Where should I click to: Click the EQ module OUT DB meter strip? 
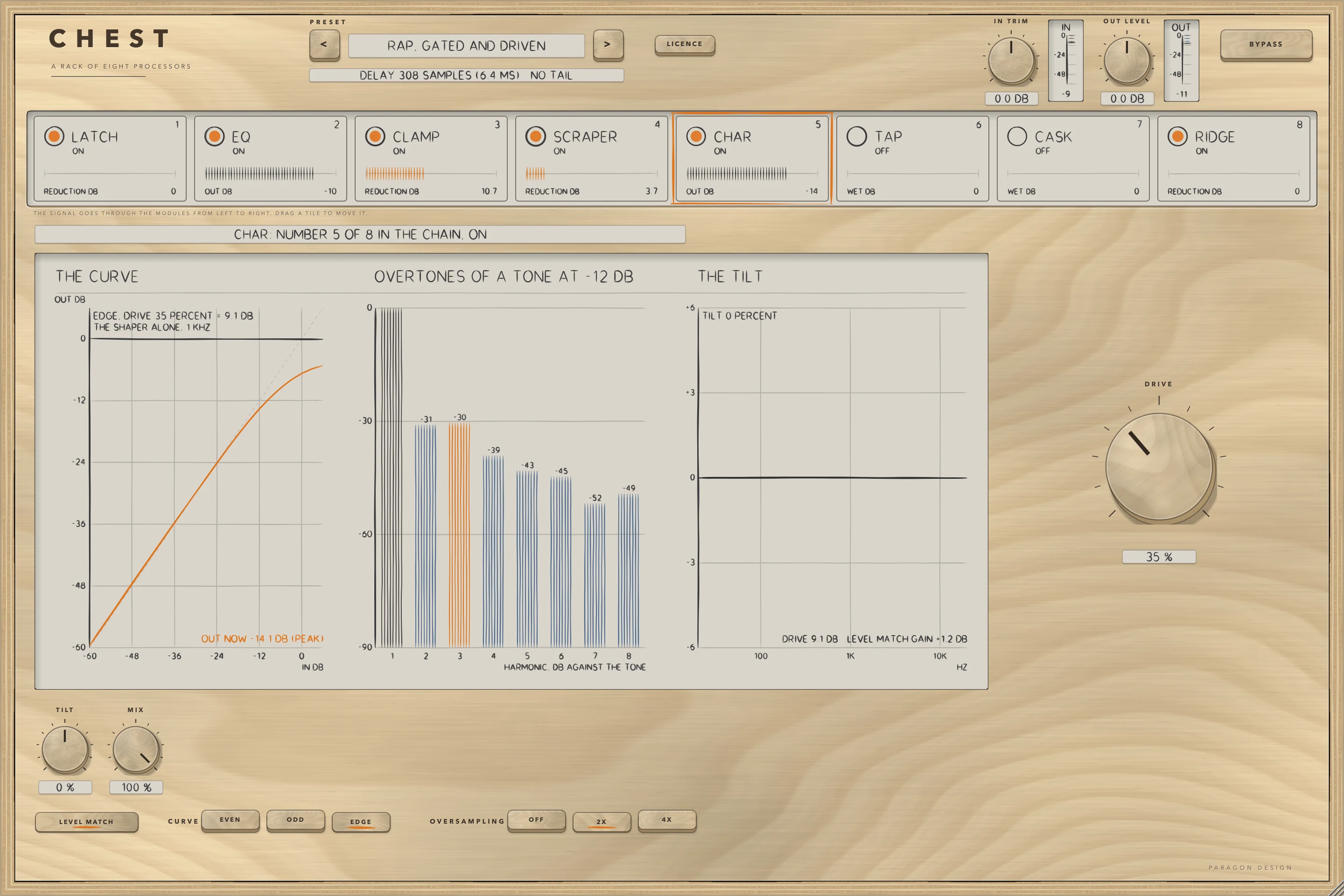tap(270, 173)
